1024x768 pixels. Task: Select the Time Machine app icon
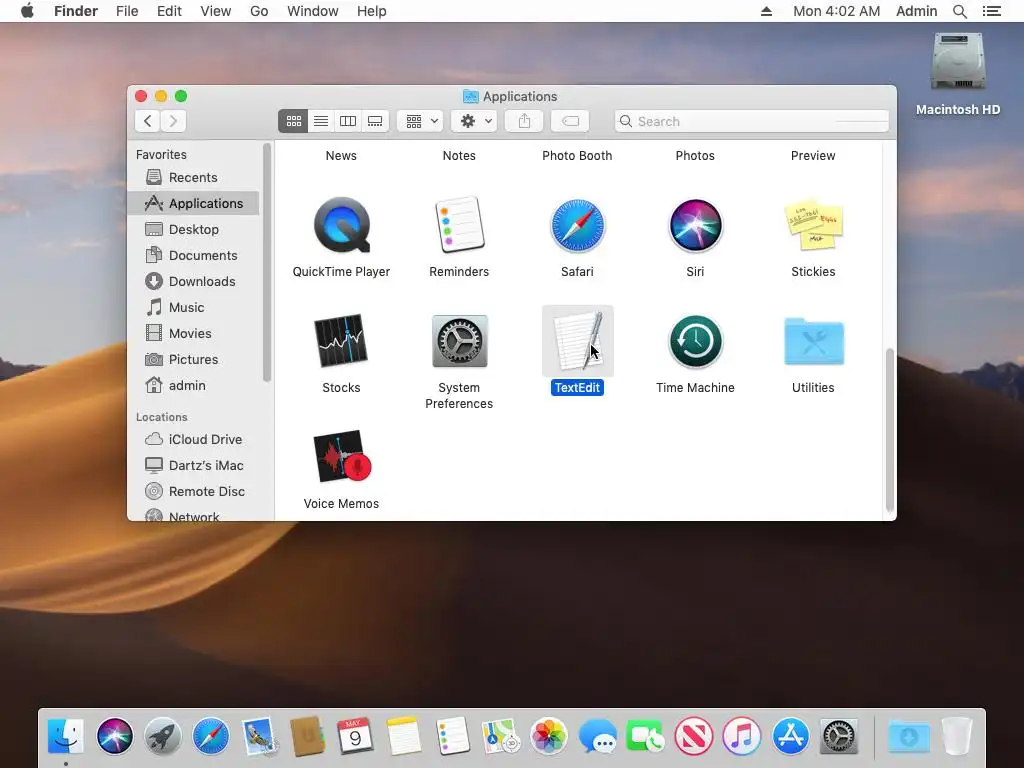(x=695, y=341)
